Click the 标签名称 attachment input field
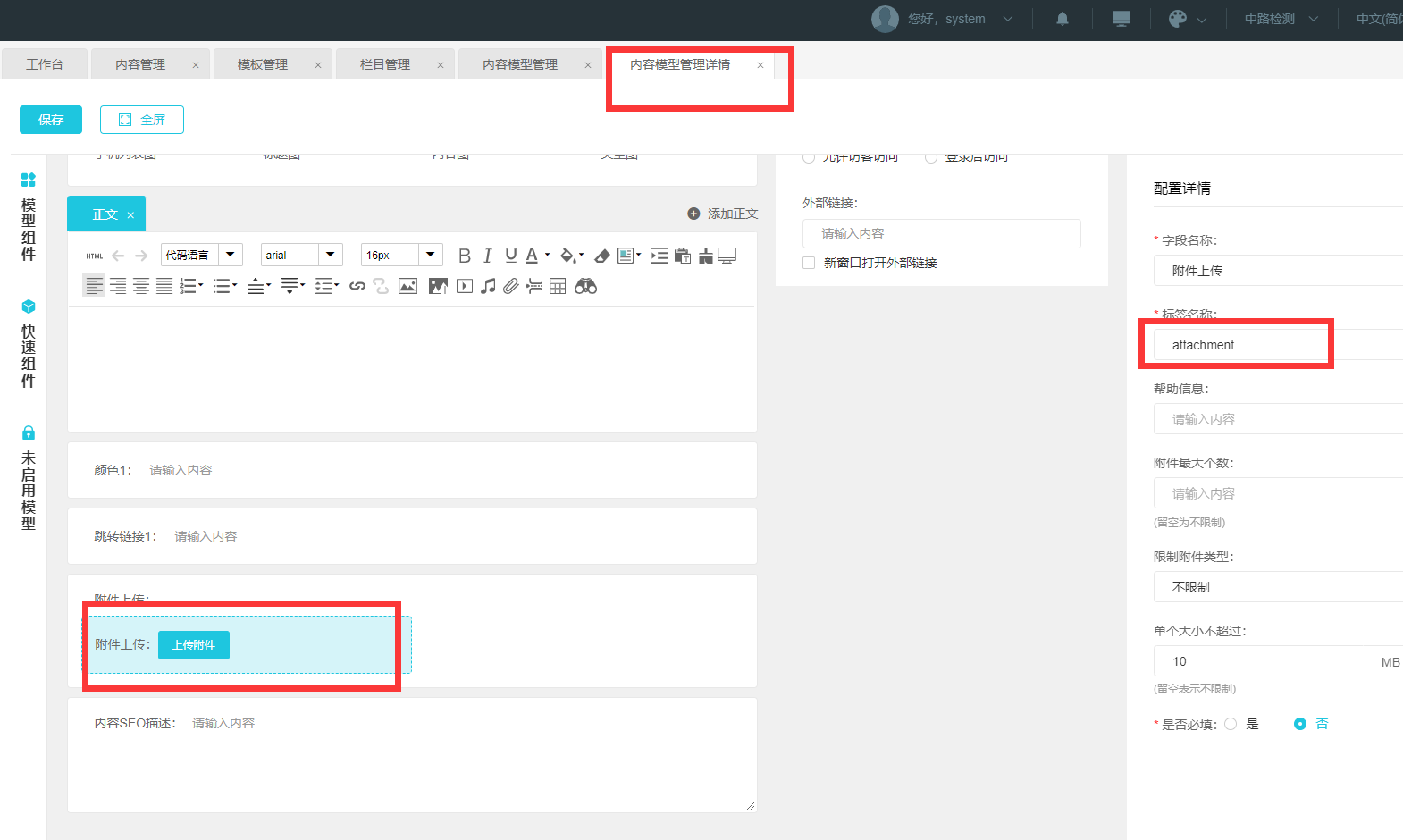 [1278, 345]
